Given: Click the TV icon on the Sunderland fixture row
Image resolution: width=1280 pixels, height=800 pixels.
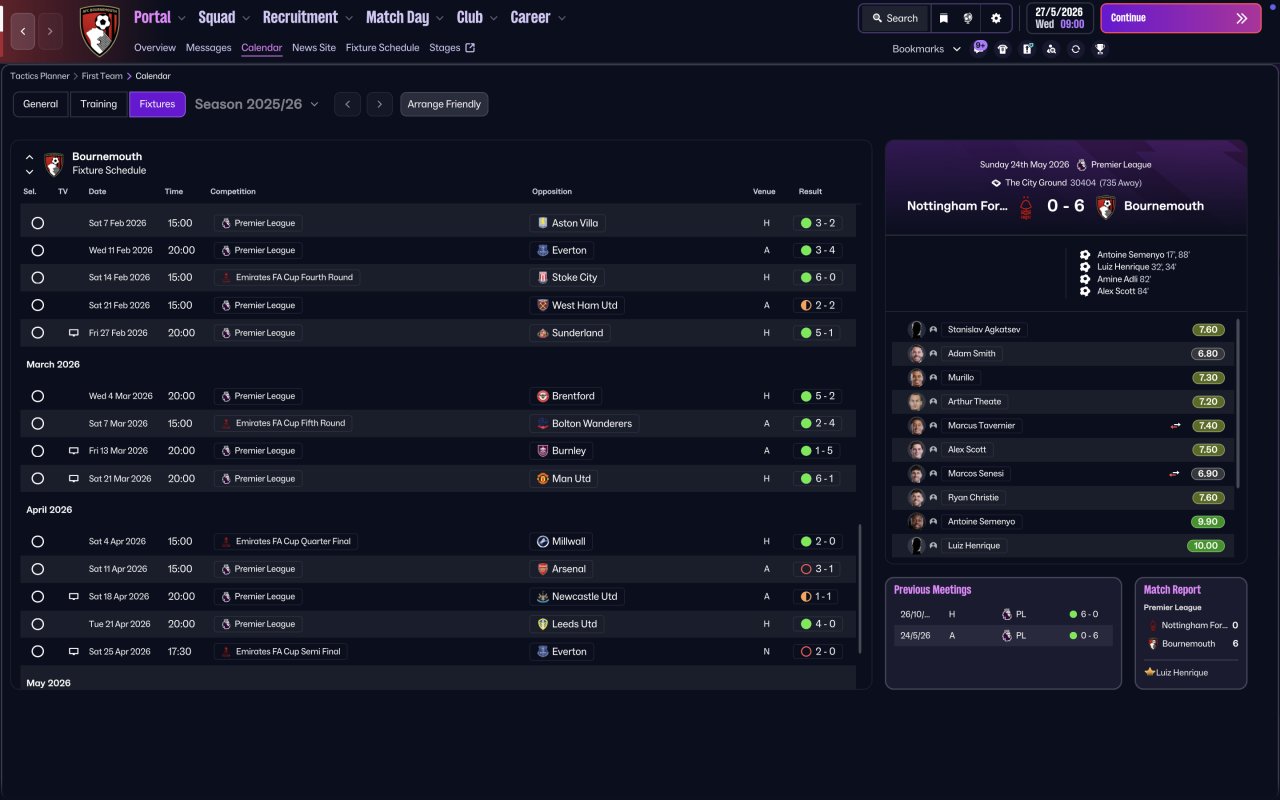Looking at the screenshot, I should tap(73, 333).
